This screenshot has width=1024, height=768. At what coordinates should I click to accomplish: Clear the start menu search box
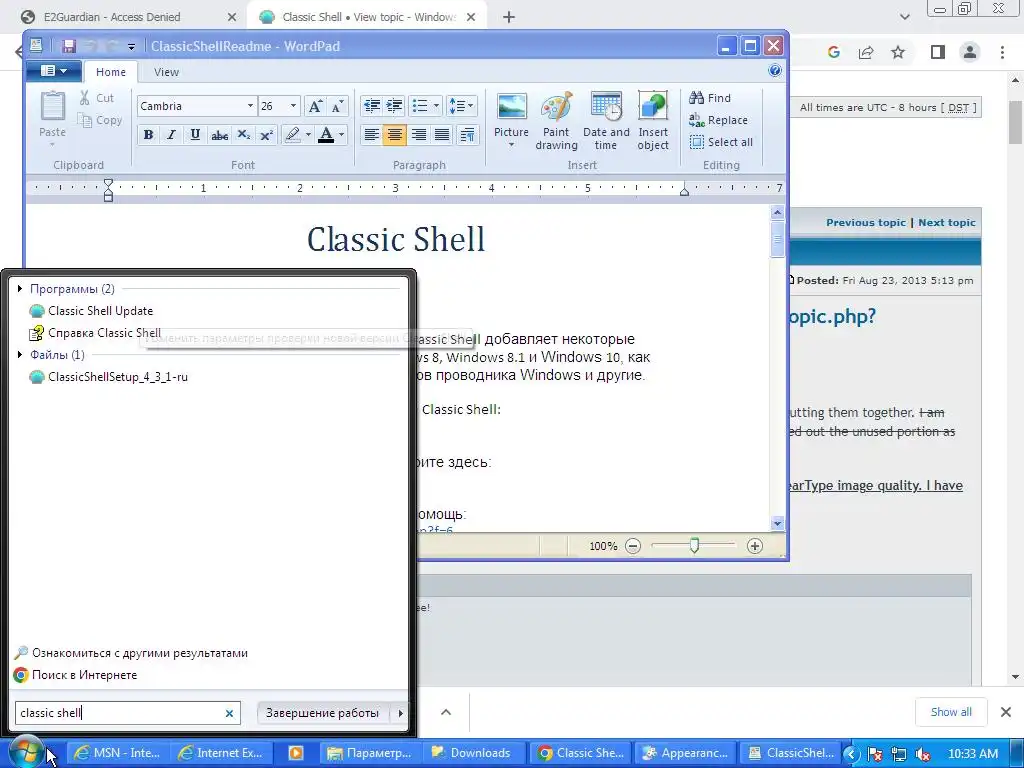pyautogui.click(x=229, y=713)
